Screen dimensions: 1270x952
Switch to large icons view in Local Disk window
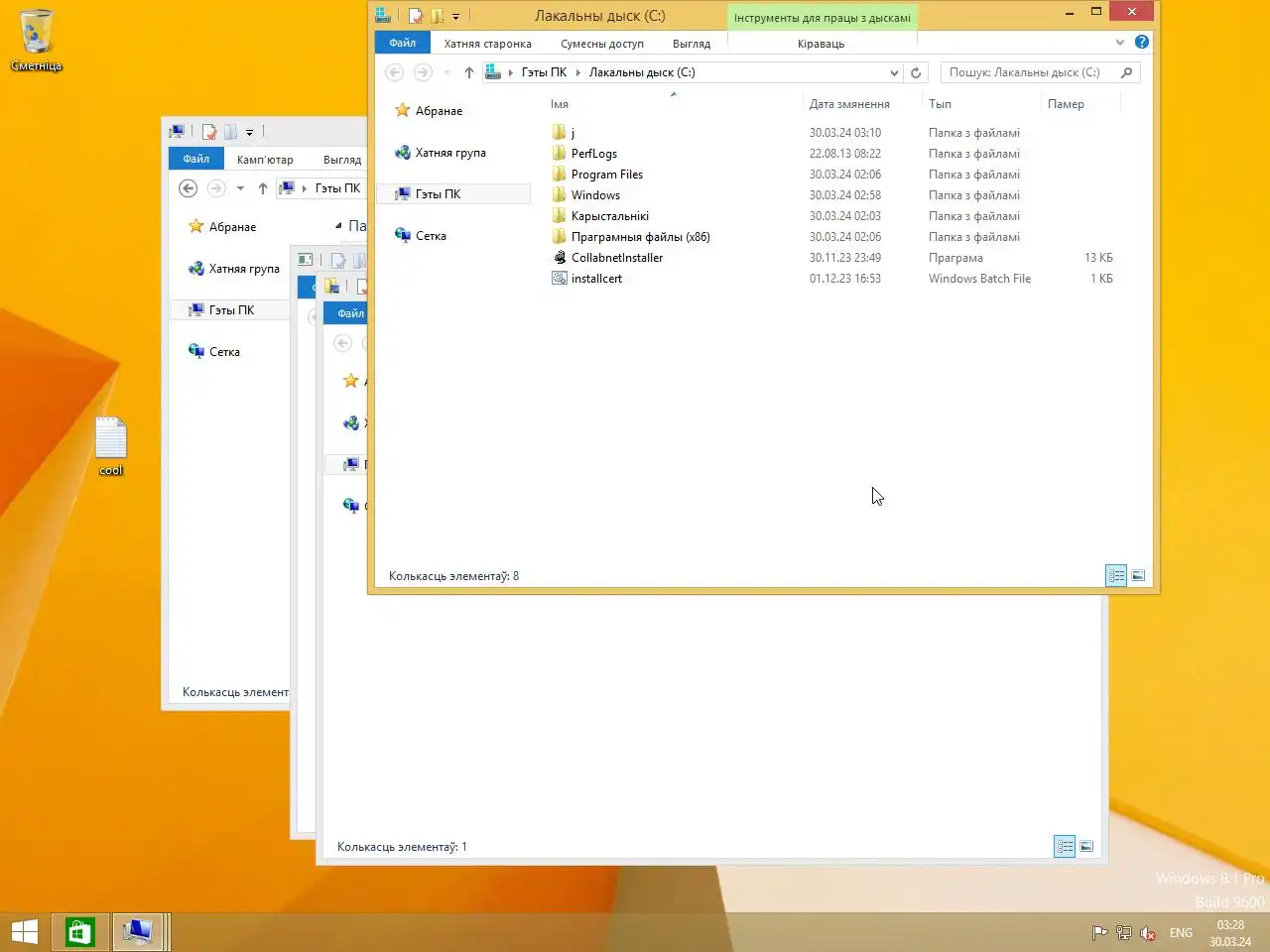[1138, 576]
